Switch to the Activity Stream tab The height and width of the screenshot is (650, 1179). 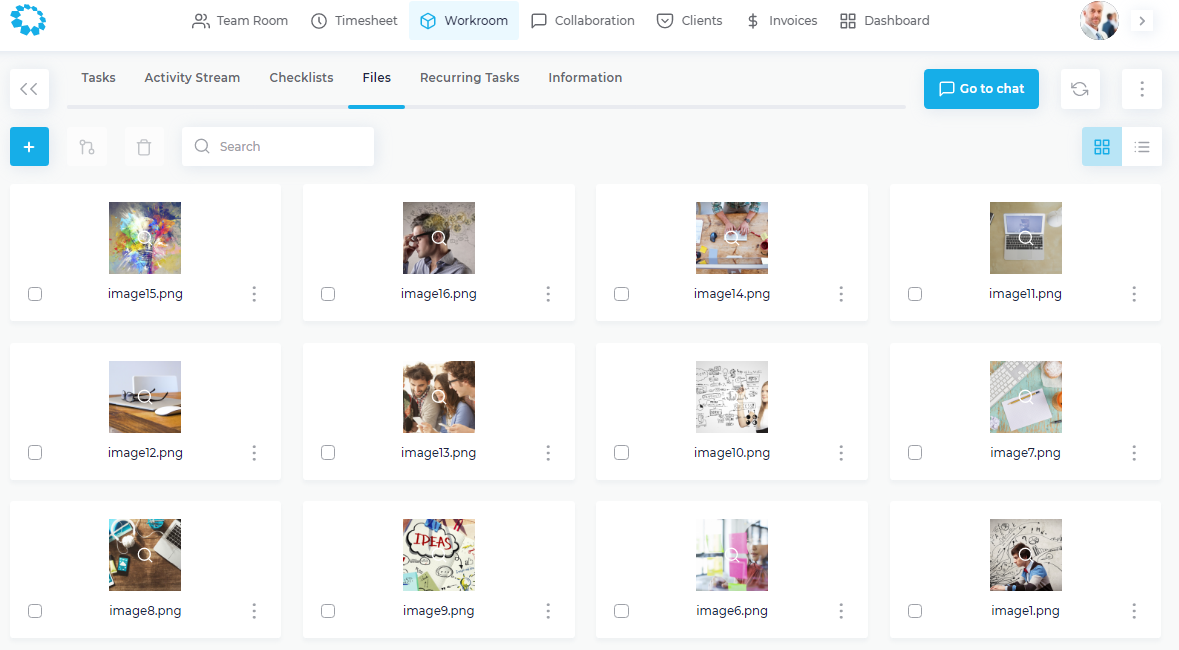point(192,78)
